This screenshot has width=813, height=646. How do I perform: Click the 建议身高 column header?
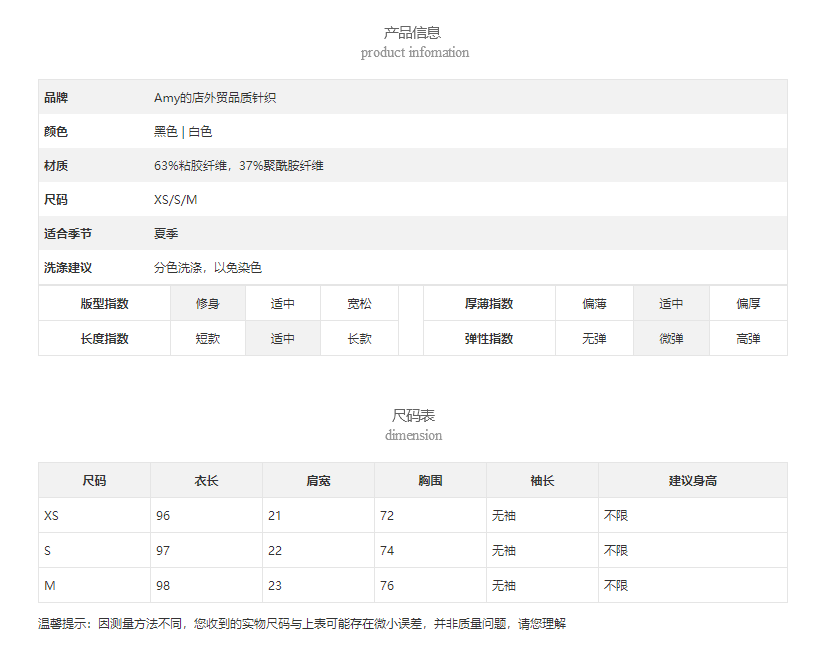692,481
